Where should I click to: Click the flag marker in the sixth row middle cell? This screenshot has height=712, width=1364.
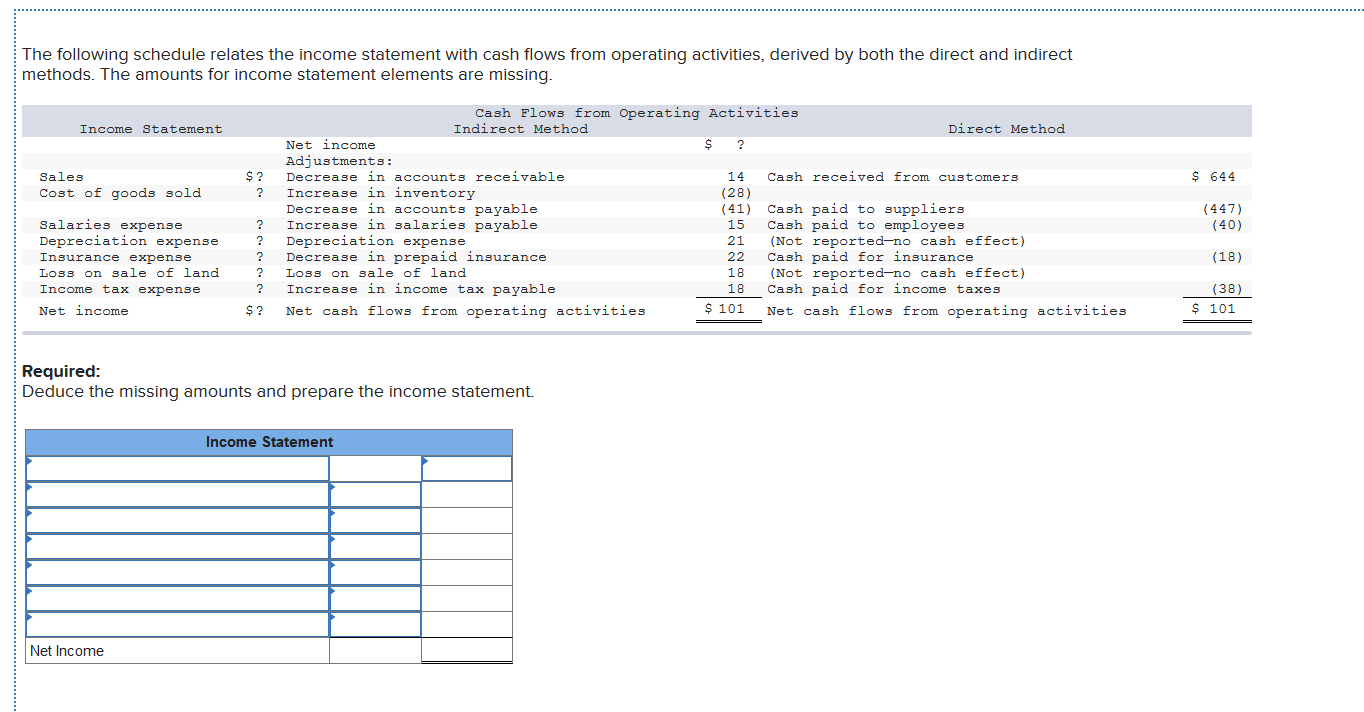(333, 591)
